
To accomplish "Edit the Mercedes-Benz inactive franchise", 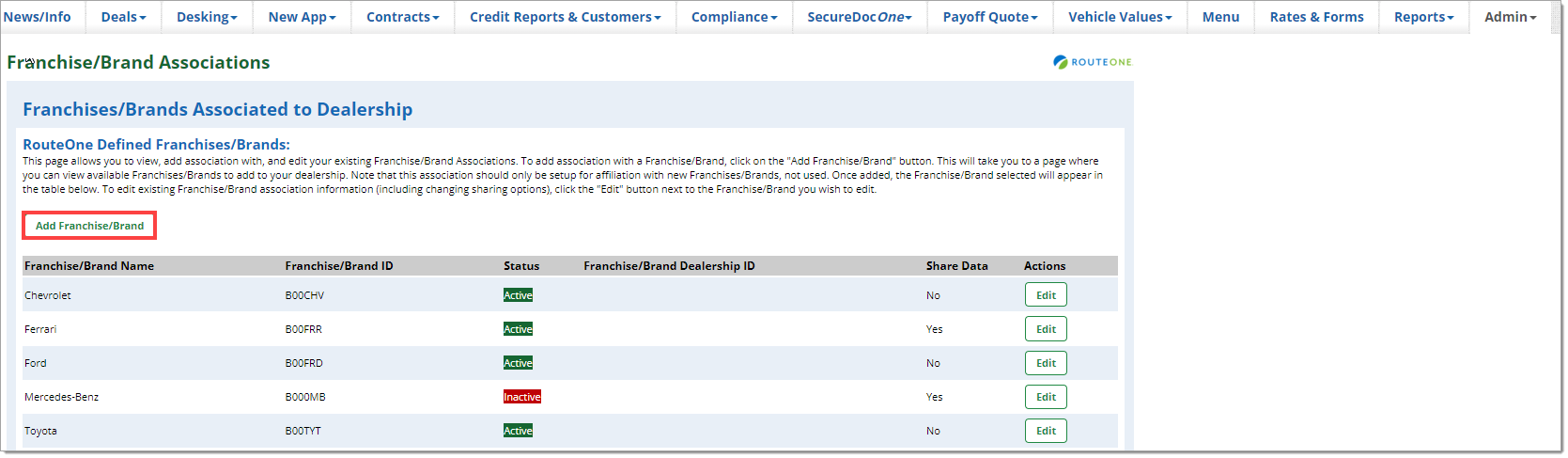I will [x=1046, y=397].
